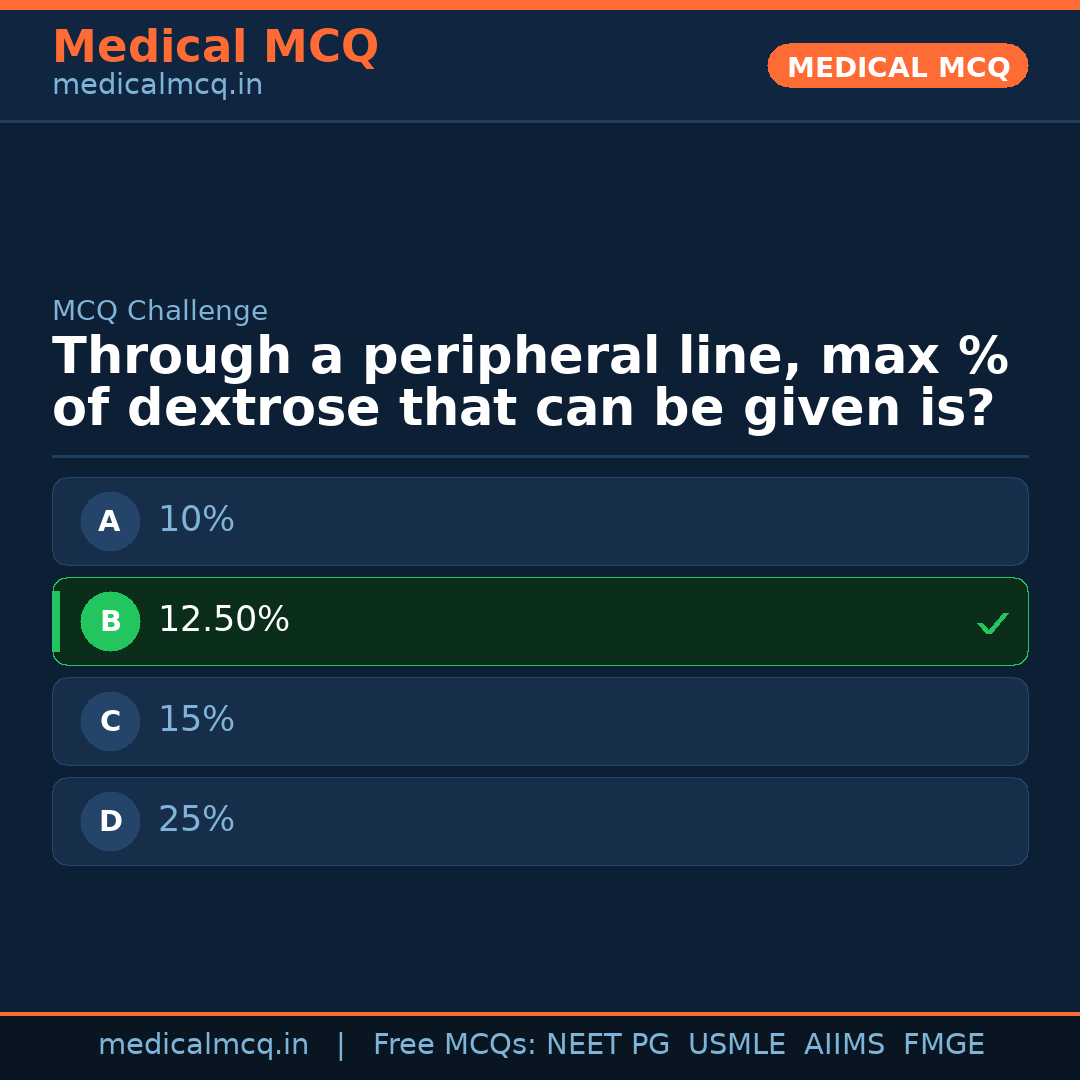Pick the 15% answer text
The height and width of the screenshot is (1080, 1080).
pyautogui.click(x=196, y=720)
